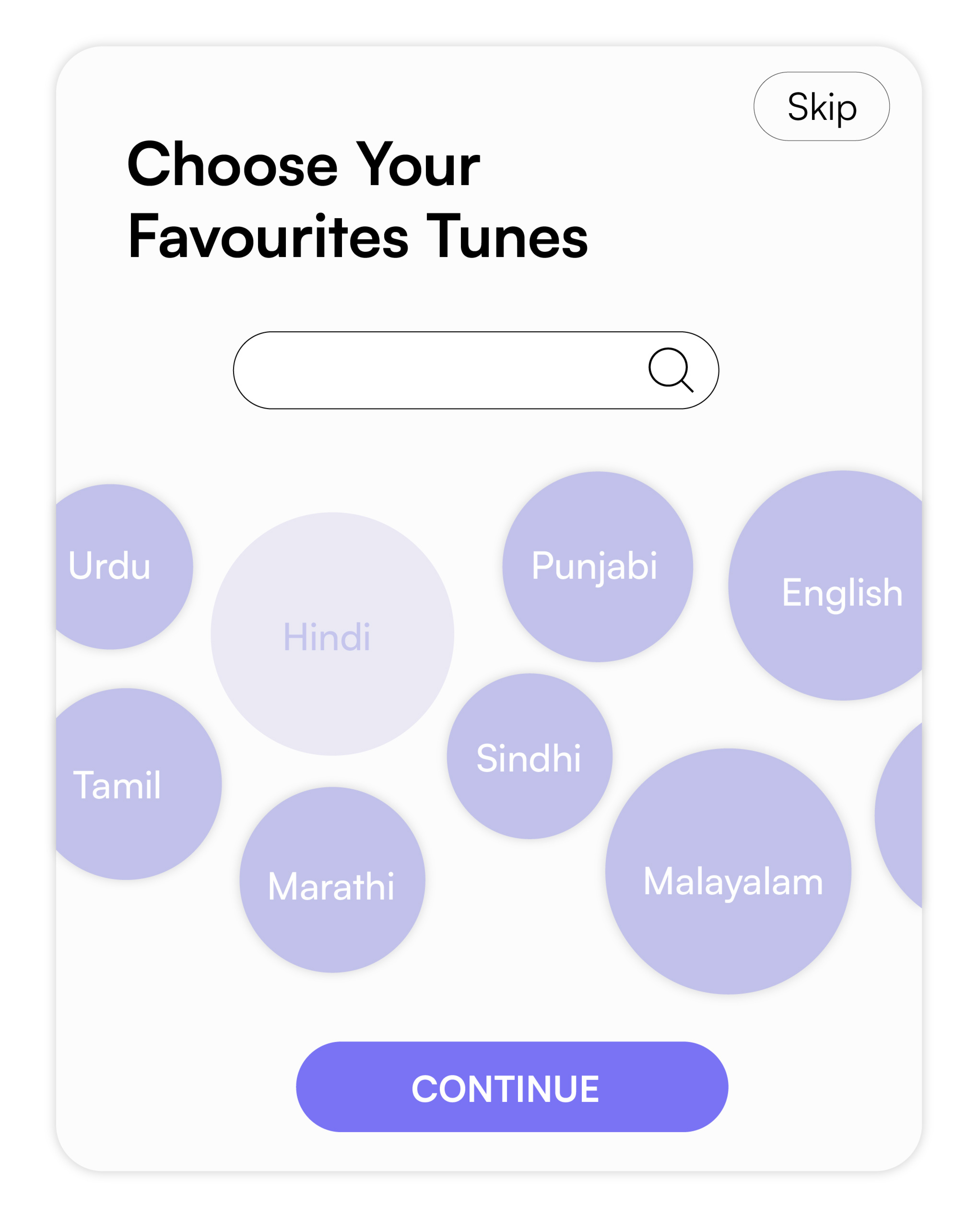Screen dimensions: 980x1205
Task: Click the faded Hindi label text
Action: coord(327,637)
